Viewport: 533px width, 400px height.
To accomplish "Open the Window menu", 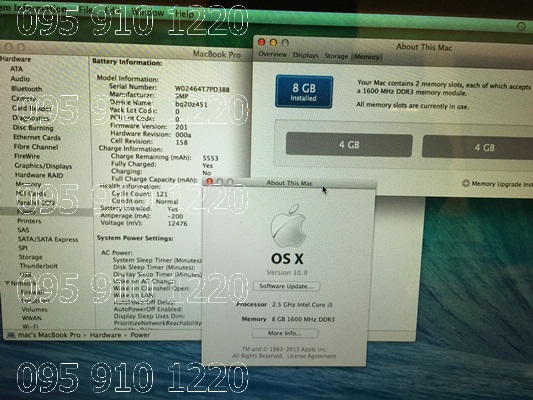I will click(x=148, y=13).
